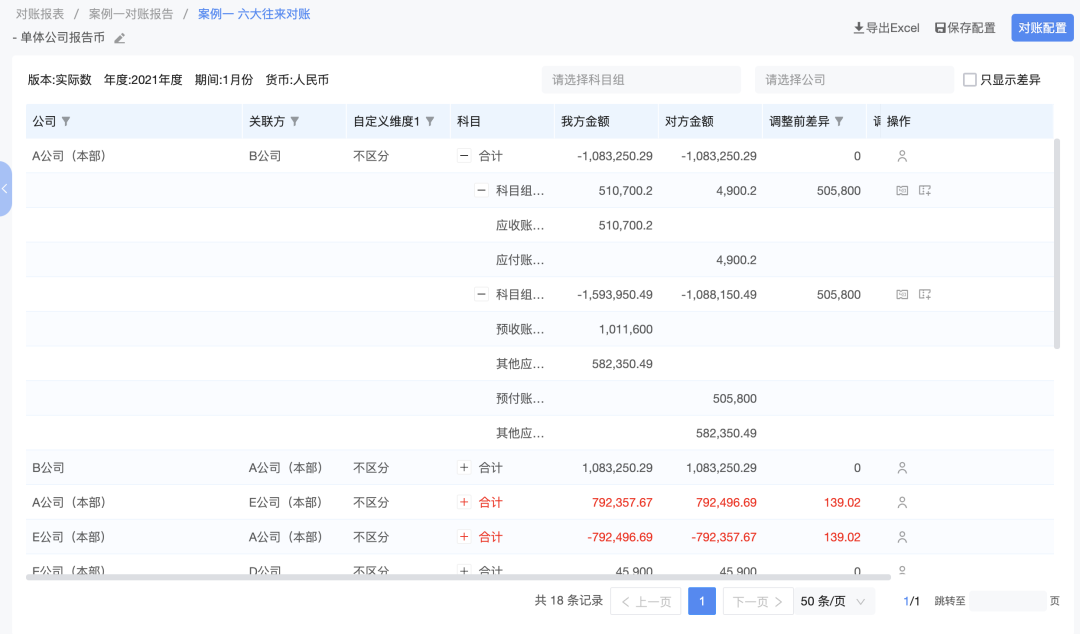Click the person icon in A公司 合计 row

click(x=902, y=155)
